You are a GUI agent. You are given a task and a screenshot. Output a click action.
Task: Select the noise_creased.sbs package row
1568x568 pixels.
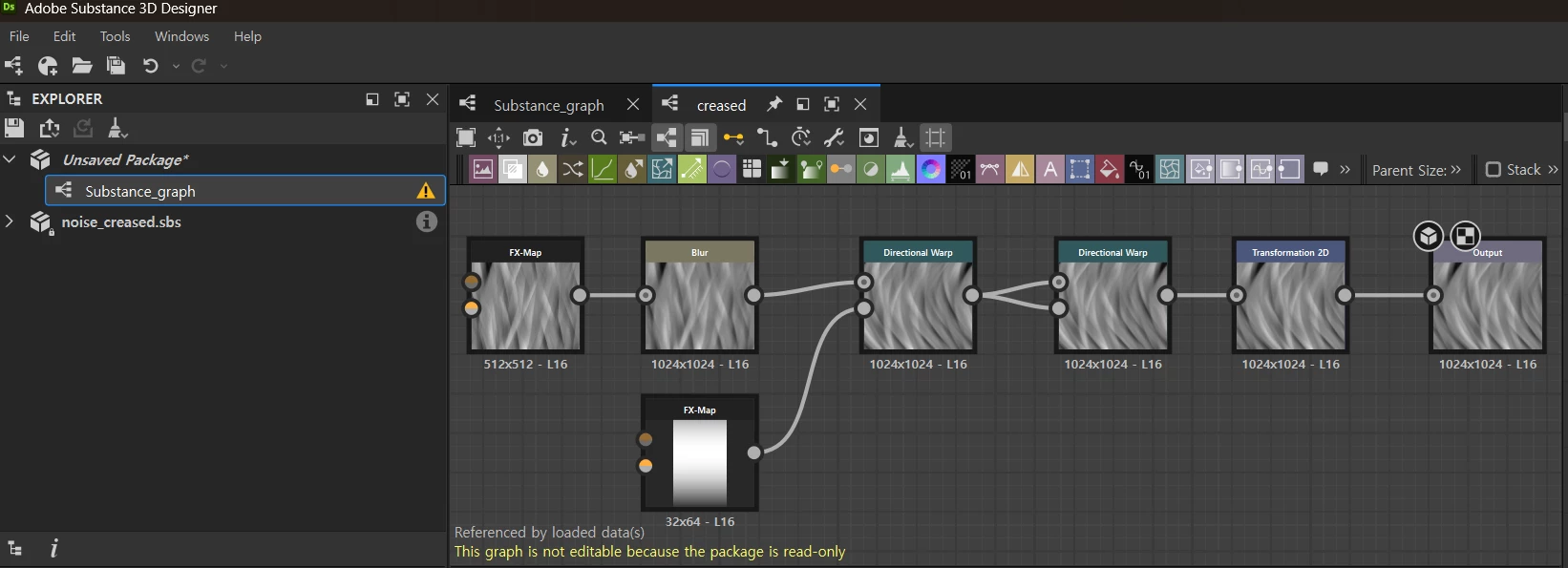coord(222,221)
